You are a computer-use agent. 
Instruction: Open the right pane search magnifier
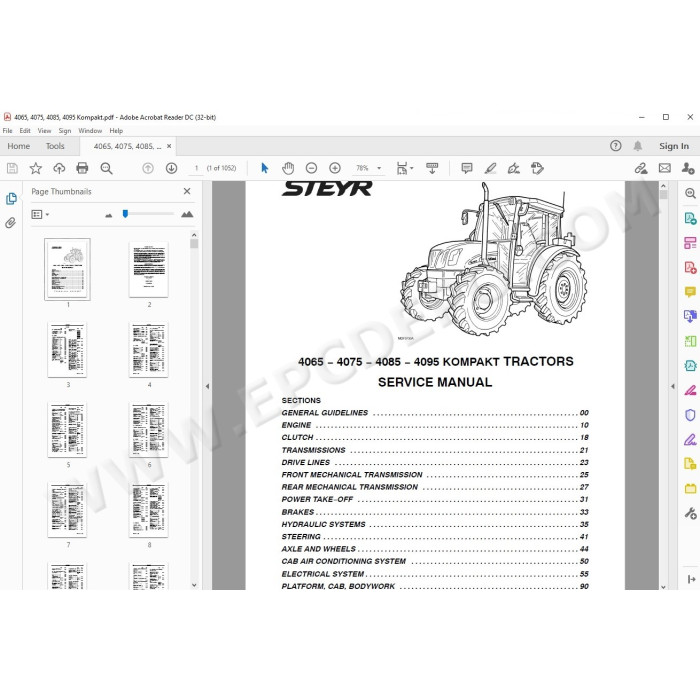[690, 193]
